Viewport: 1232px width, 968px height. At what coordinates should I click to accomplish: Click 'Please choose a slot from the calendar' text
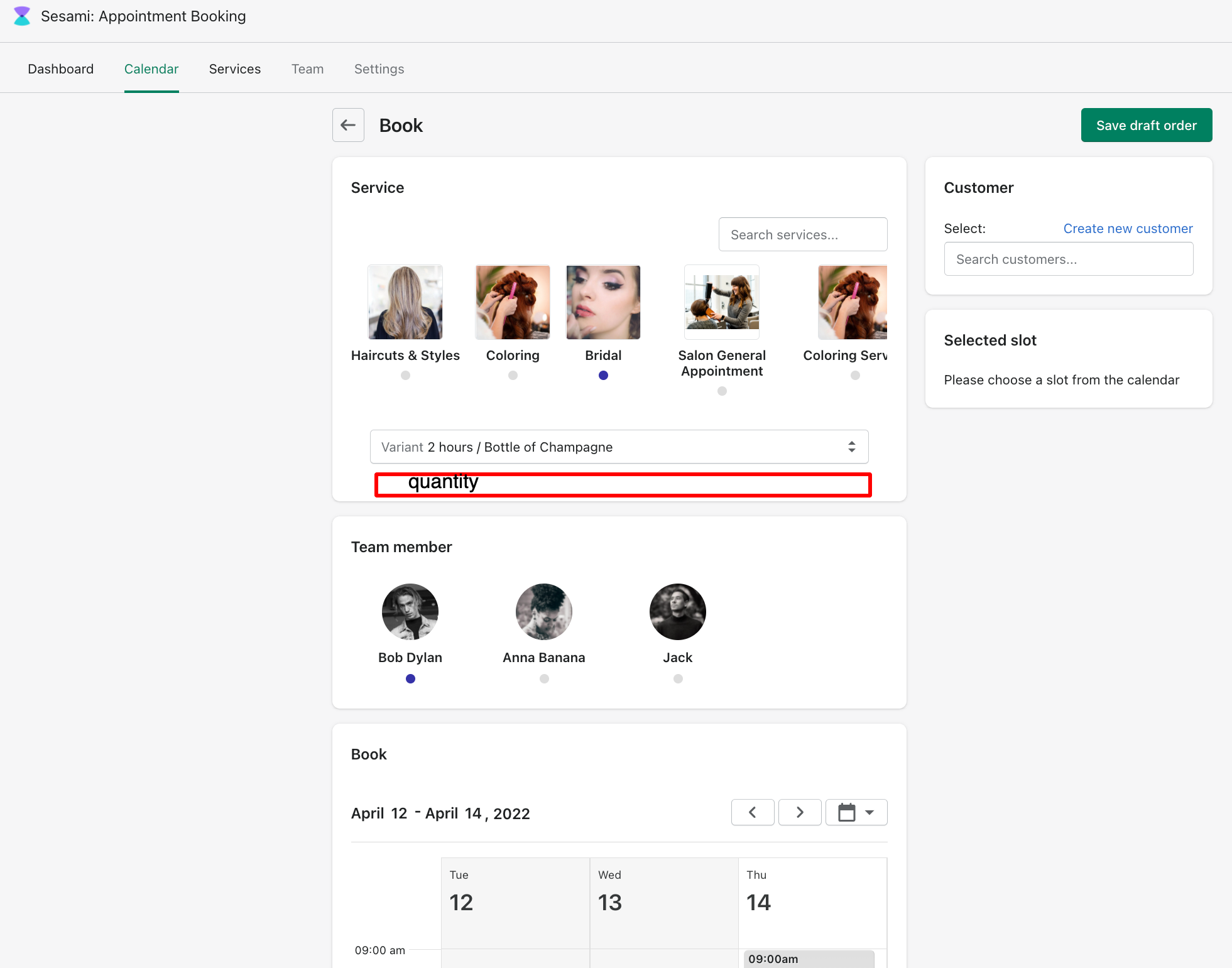point(1062,380)
